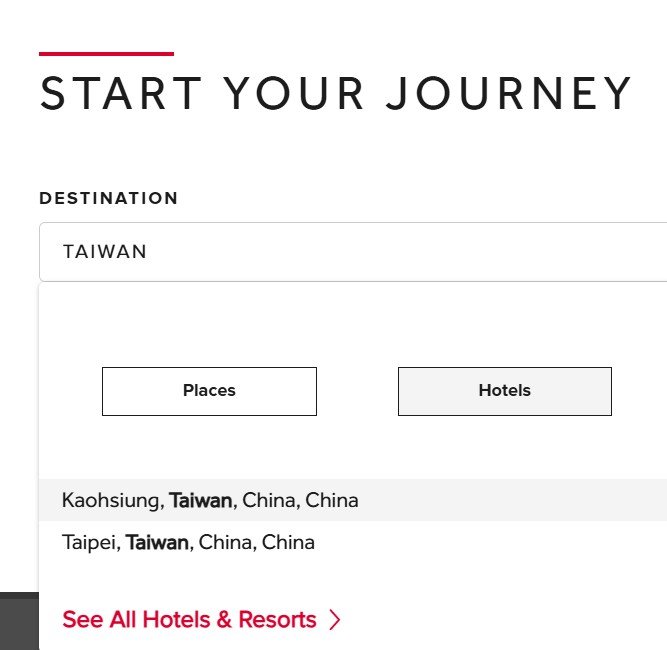Click the word Kaohsiung in the suggestion list
The width and height of the screenshot is (667, 650).
pos(111,500)
